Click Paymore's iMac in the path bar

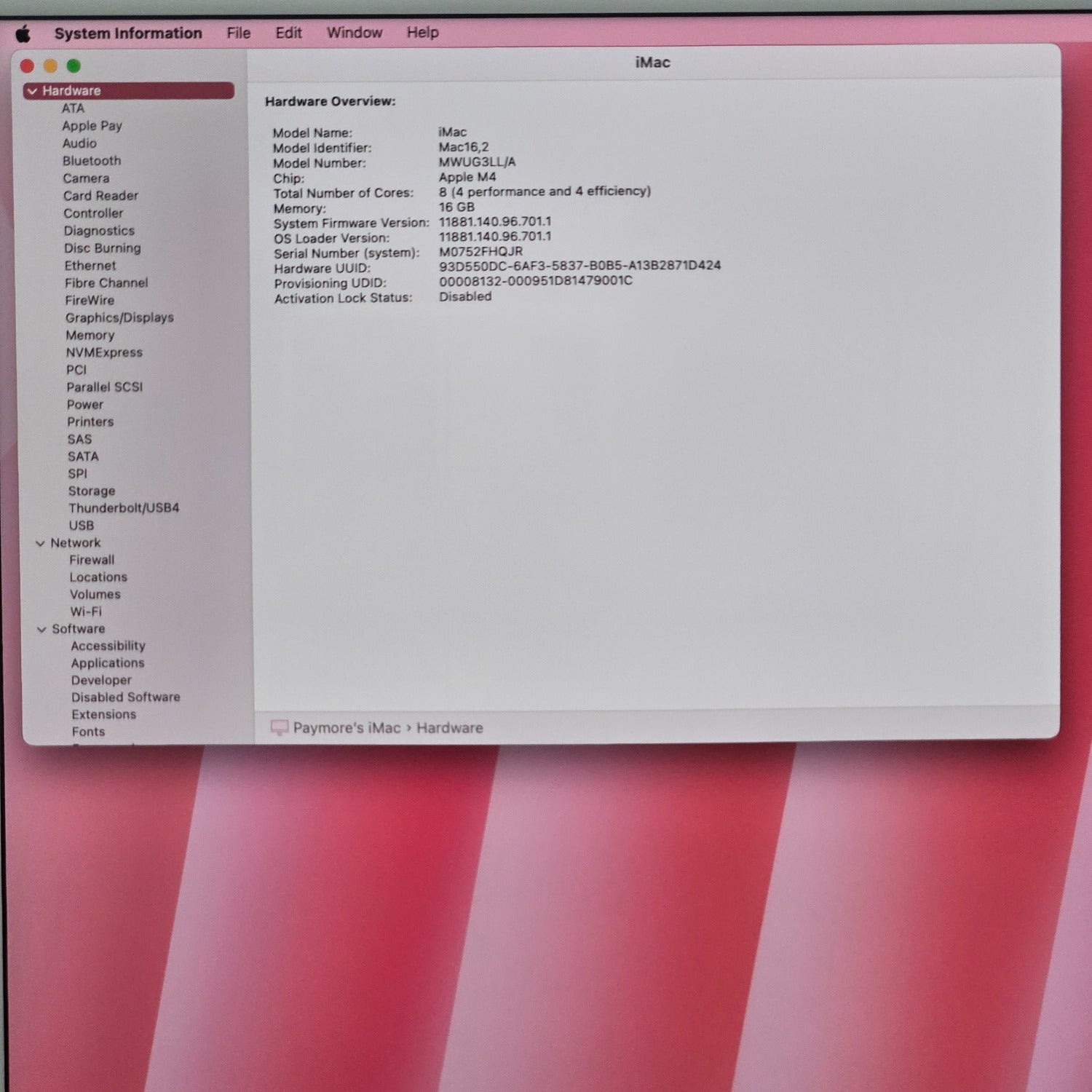[347, 728]
